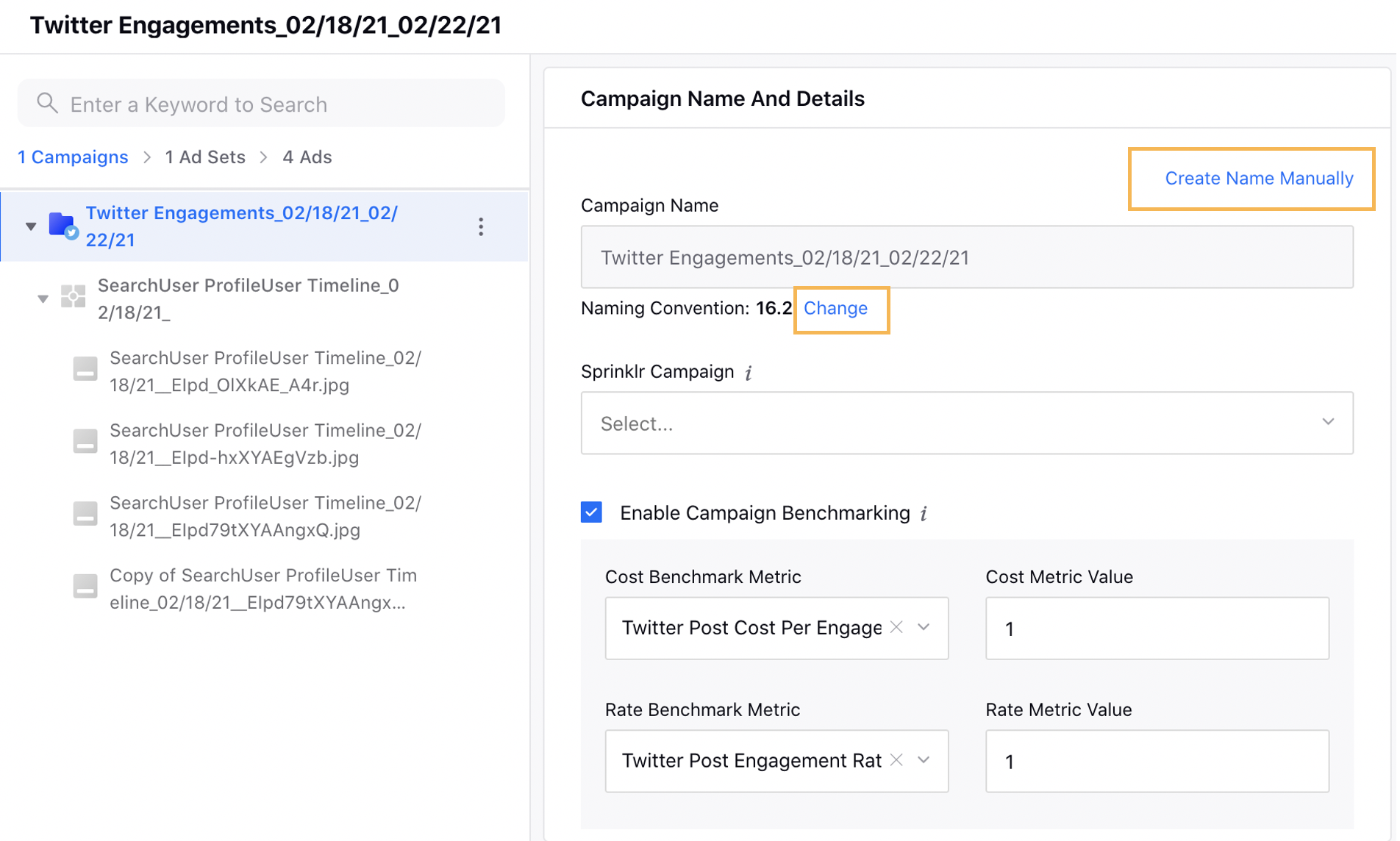Select Twitter Engagements campaign in tree
1400x841 pixels.
[265, 226]
